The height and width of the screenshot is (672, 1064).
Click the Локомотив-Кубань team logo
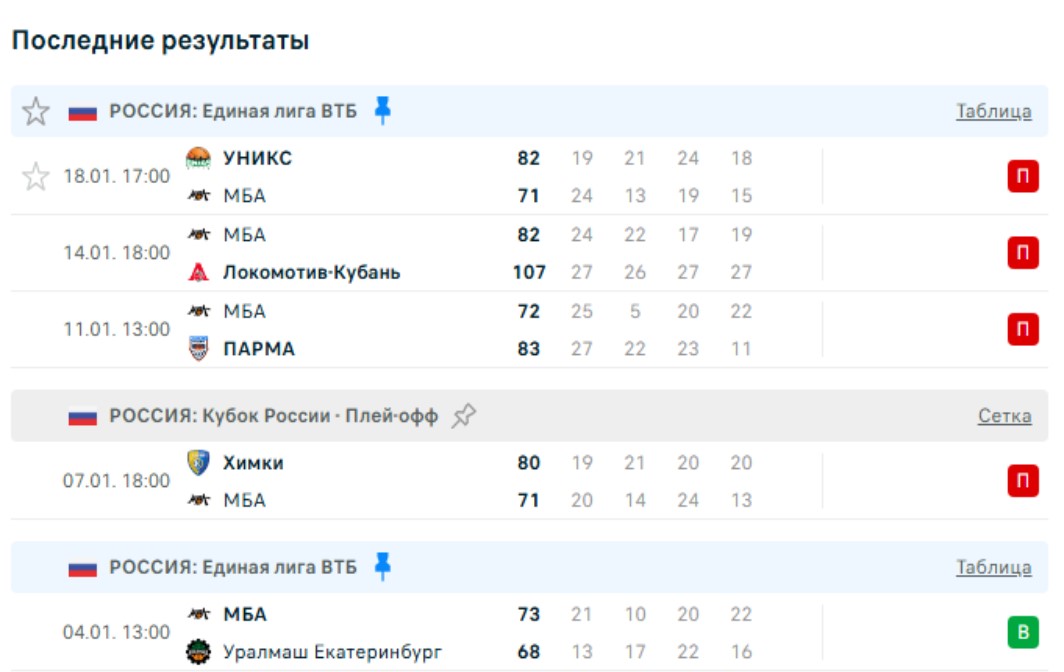click(x=199, y=272)
